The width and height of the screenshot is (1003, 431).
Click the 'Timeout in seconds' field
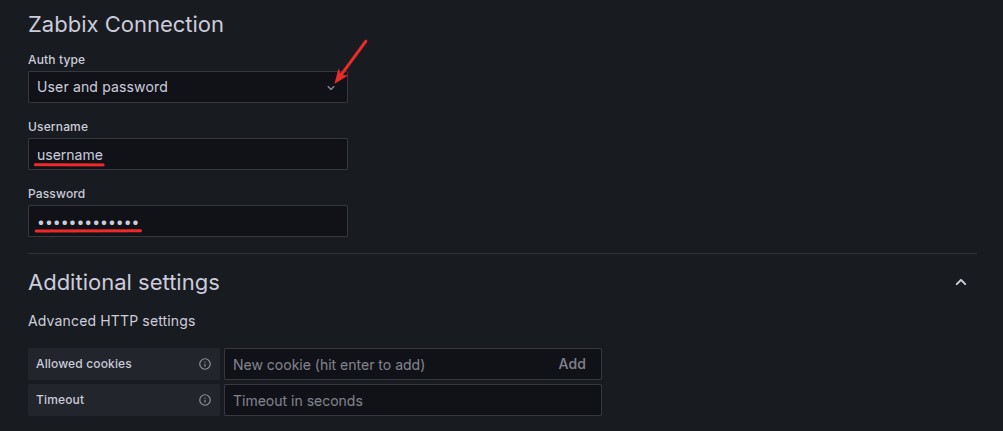click(412, 400)
